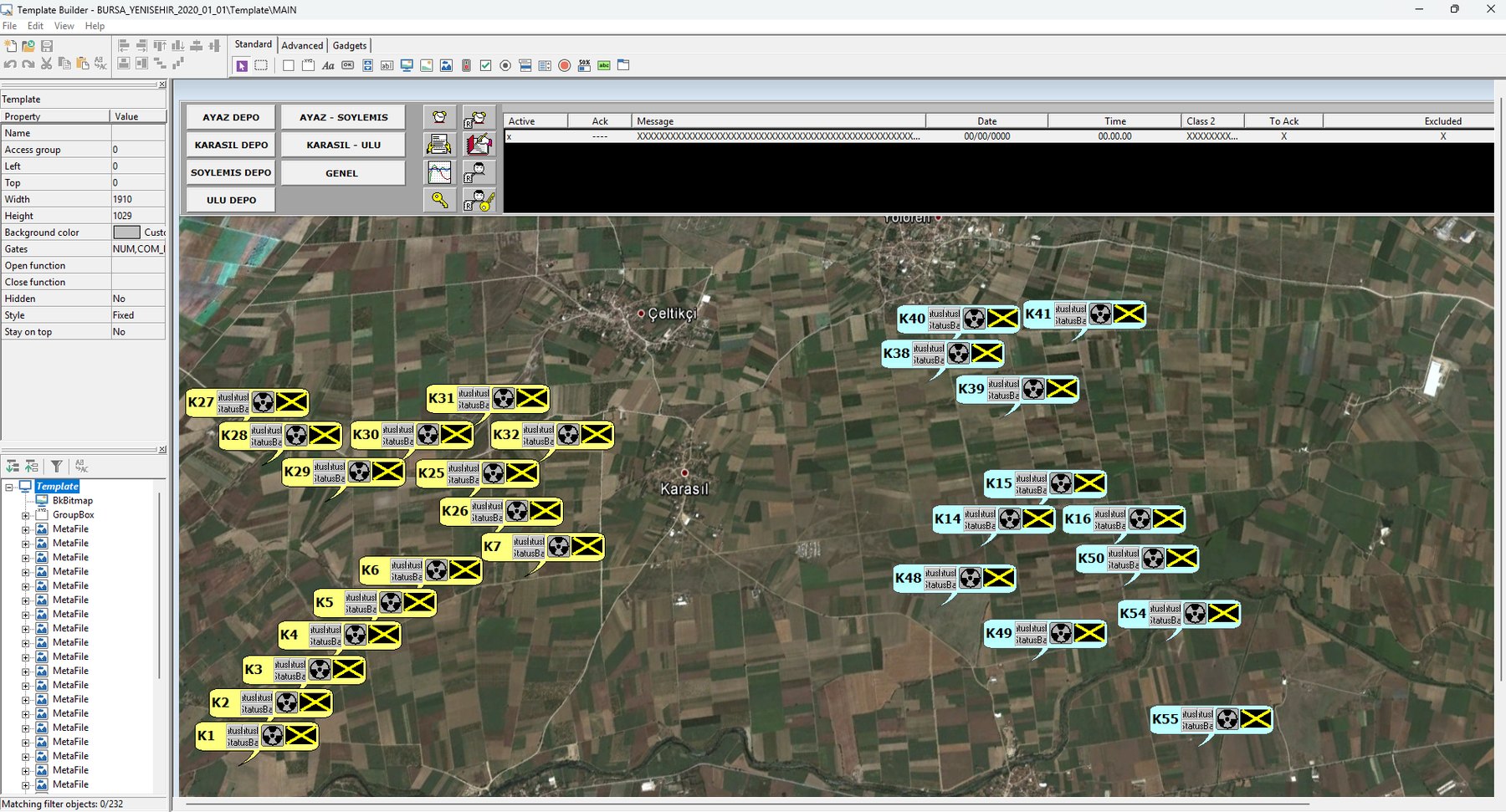This screenshot has height=812, width=1506.
Task: Click the AYAZ - SOYLEMIS button
Action: tap(343, 117)
